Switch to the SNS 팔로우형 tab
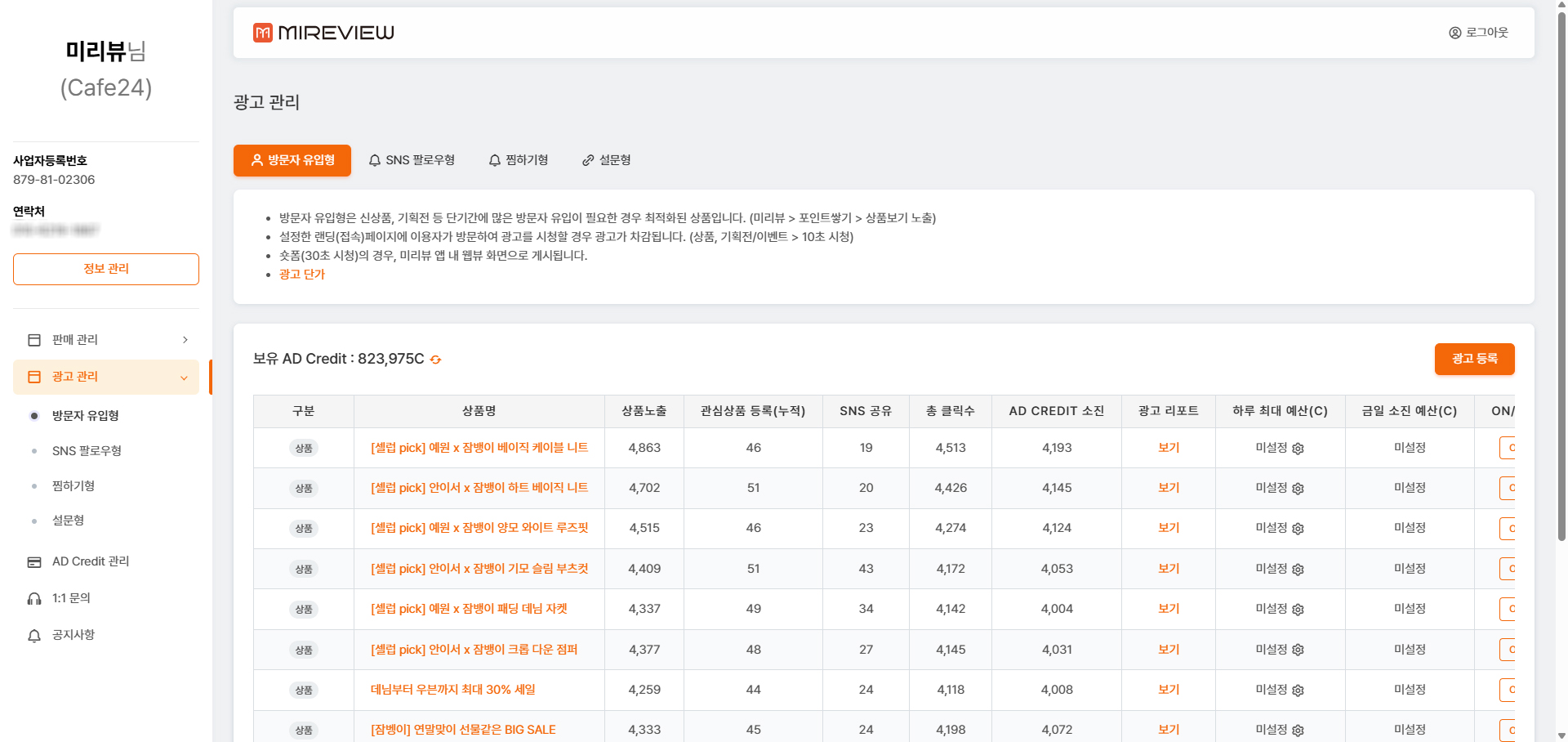This screenshot has height=742, width=1568. 412,160
